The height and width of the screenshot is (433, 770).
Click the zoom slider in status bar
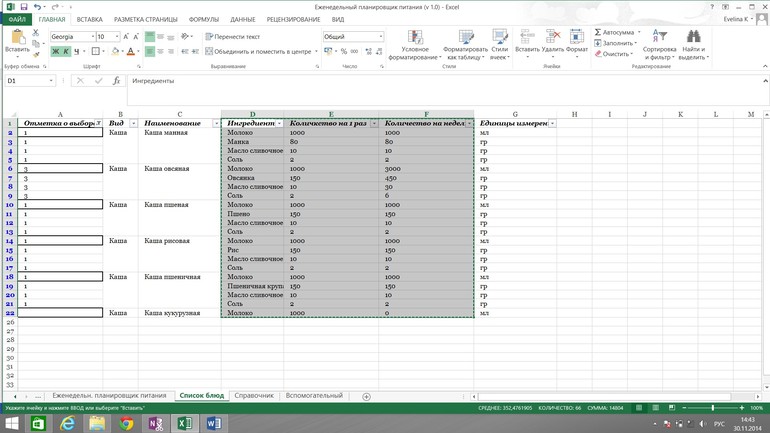tap(711, 408)
